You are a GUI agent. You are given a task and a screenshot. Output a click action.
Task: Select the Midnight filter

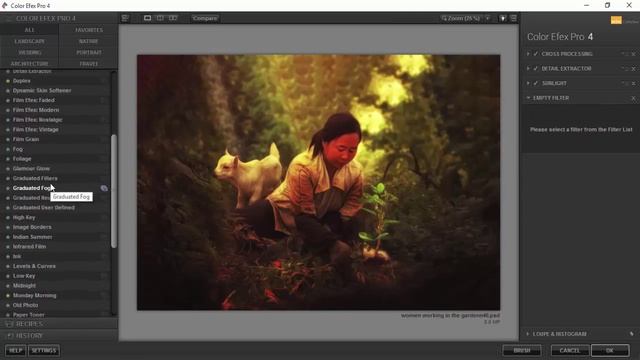24,286
